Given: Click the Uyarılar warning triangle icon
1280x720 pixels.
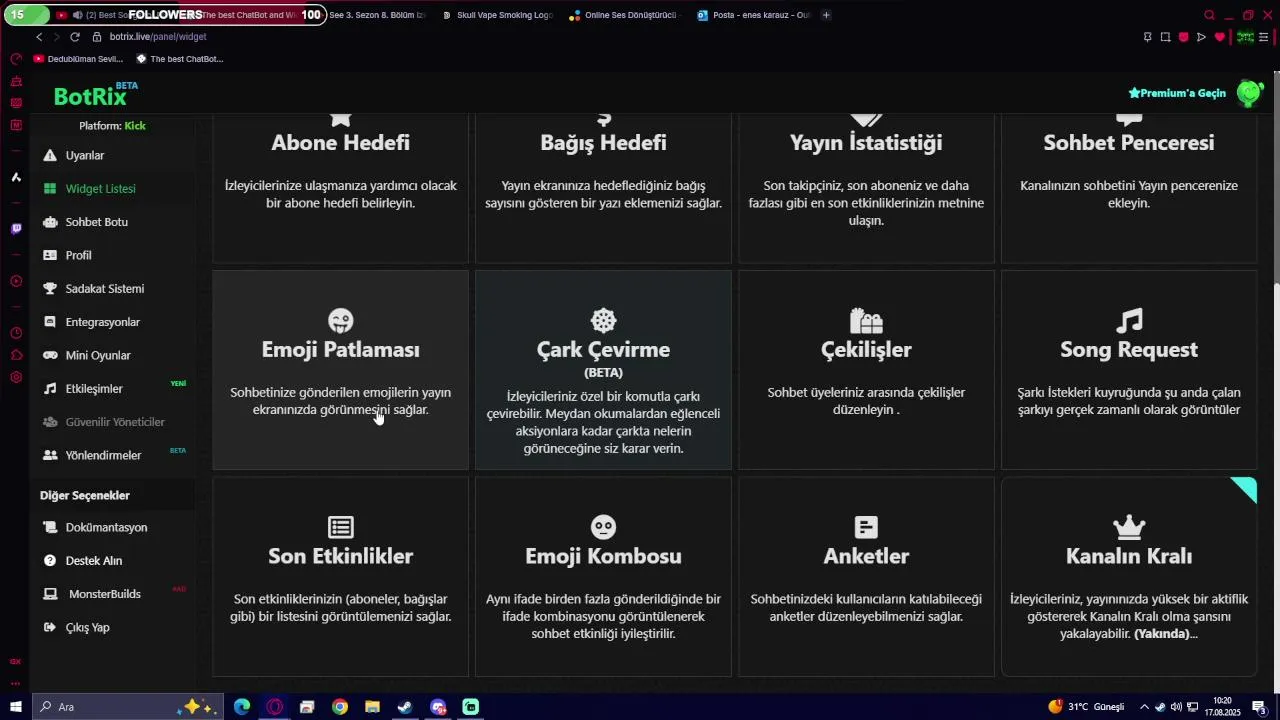Looking at the screenshot, I should 50,156.
